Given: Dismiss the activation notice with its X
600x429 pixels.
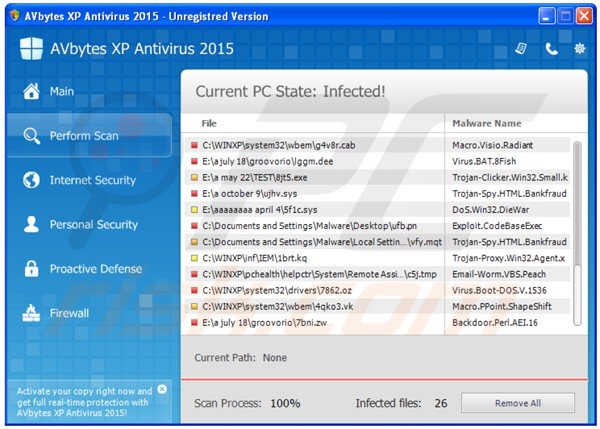Looking at the screenshot, I should tap(162, 389).
